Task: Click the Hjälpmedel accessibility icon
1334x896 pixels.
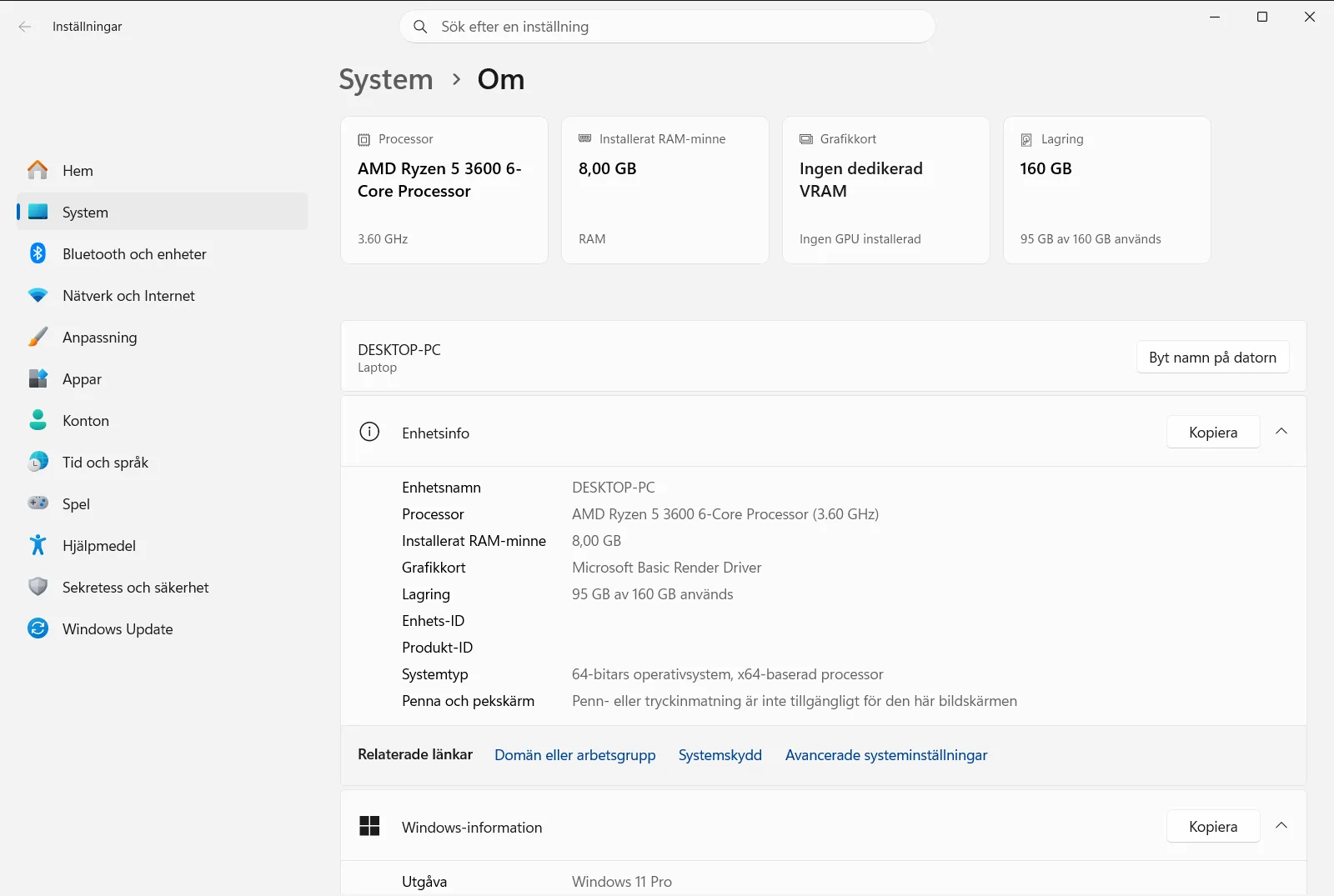Action: [x=38, y=545]
